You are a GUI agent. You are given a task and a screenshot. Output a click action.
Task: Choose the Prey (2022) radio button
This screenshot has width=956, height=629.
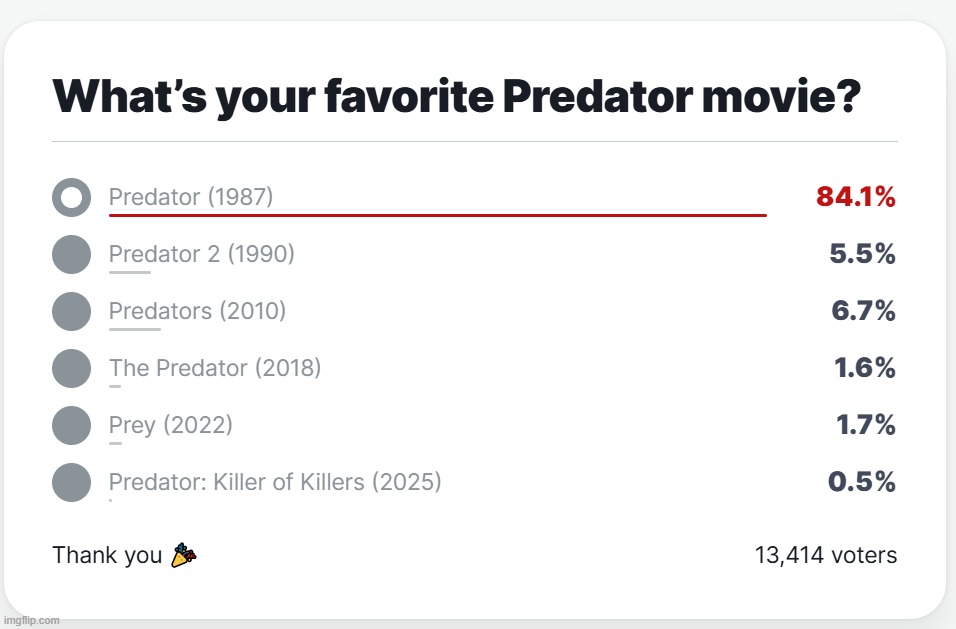[x=71, y=425]
